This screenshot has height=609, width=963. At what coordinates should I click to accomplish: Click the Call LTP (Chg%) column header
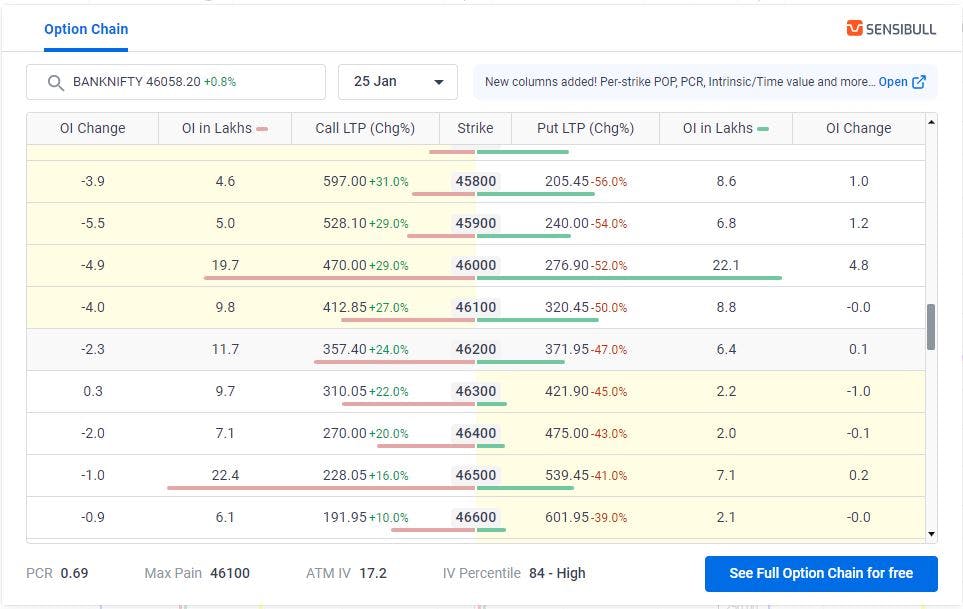(x=365, y=128)
